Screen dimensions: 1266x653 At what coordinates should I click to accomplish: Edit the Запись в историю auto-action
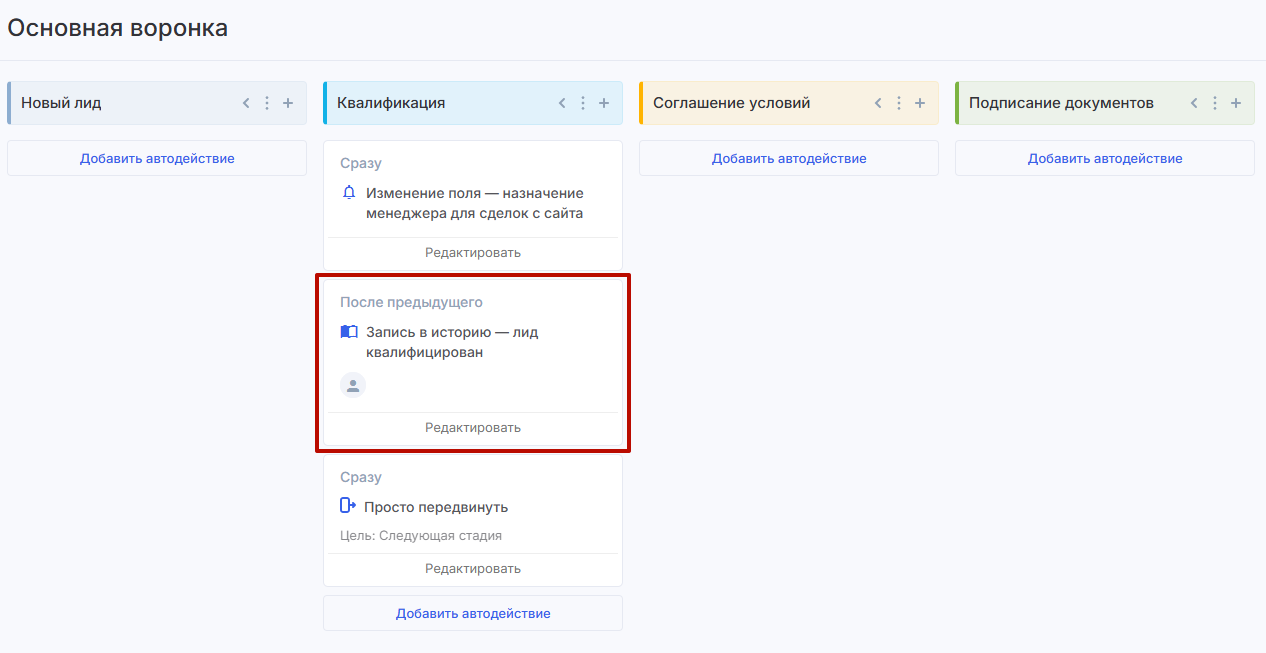click(473, 428)
